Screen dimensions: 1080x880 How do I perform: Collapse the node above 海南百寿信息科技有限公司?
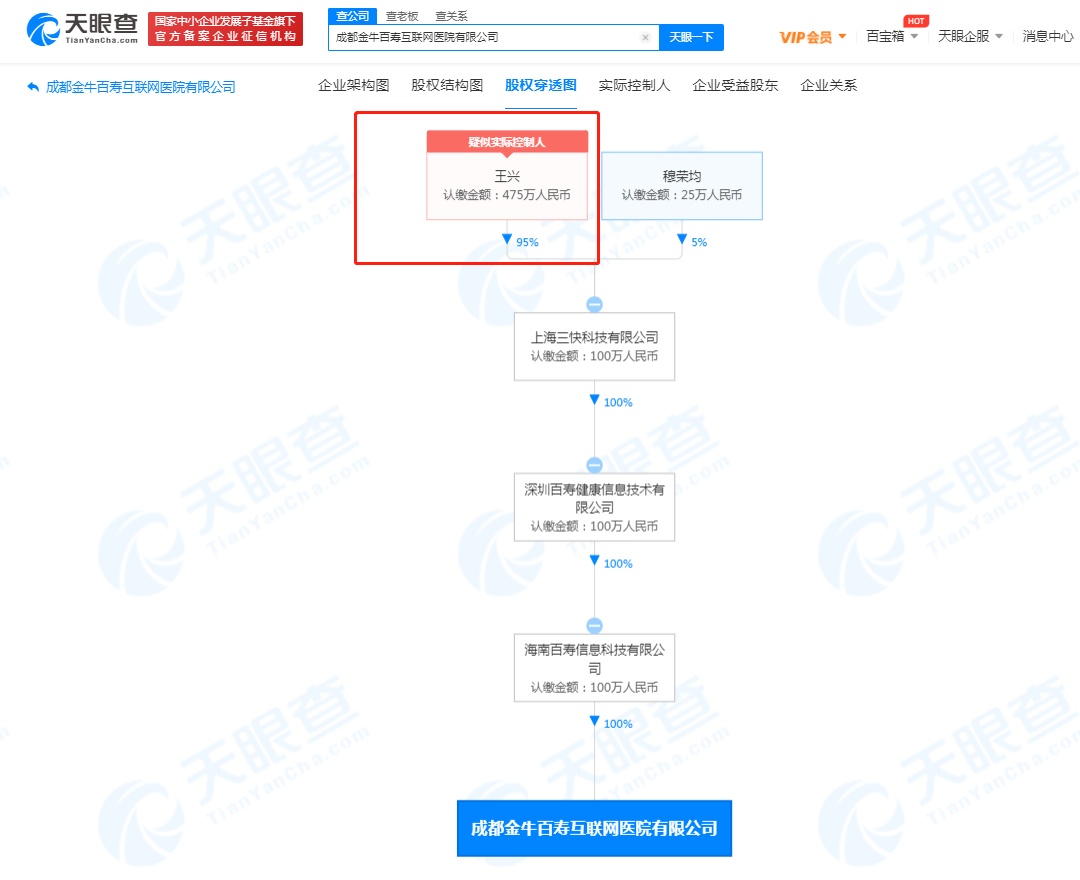point(594,625)
